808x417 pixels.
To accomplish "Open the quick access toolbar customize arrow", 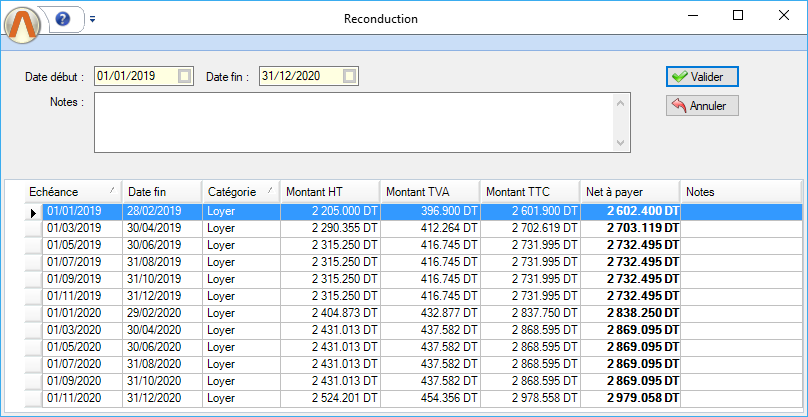I will point(92,19).
